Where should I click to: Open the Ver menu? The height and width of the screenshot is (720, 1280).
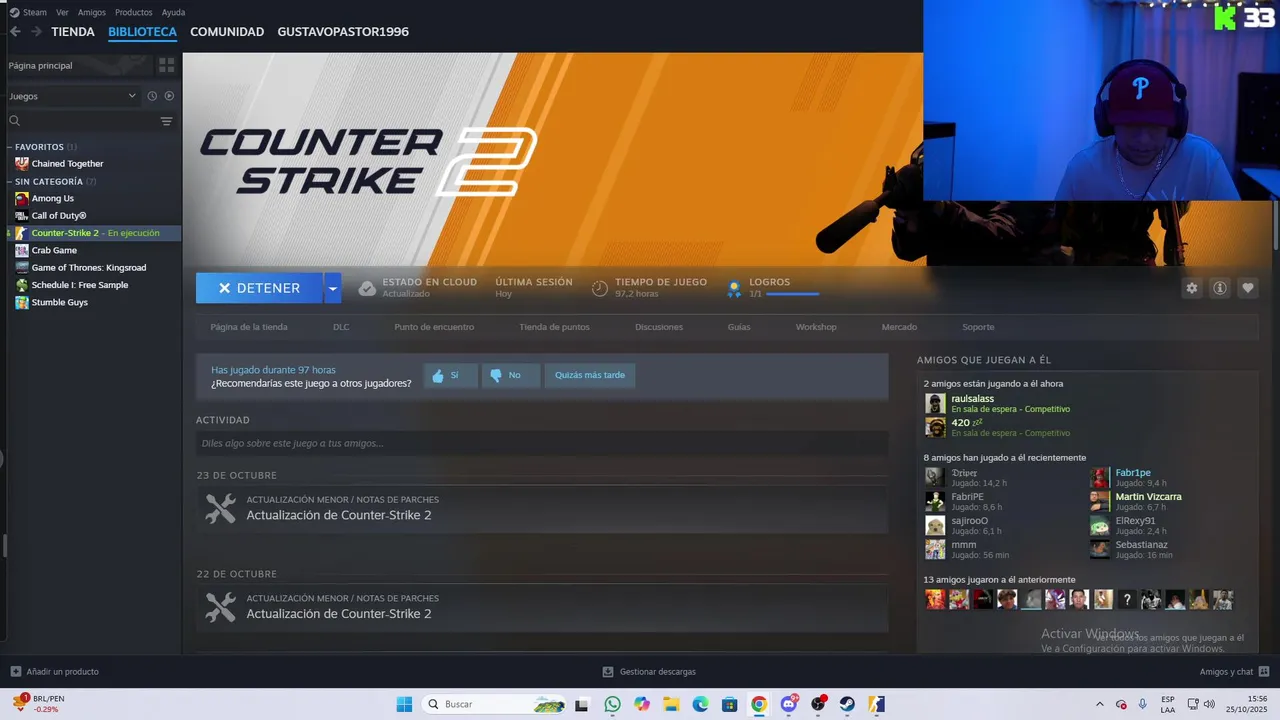point(63,12)
